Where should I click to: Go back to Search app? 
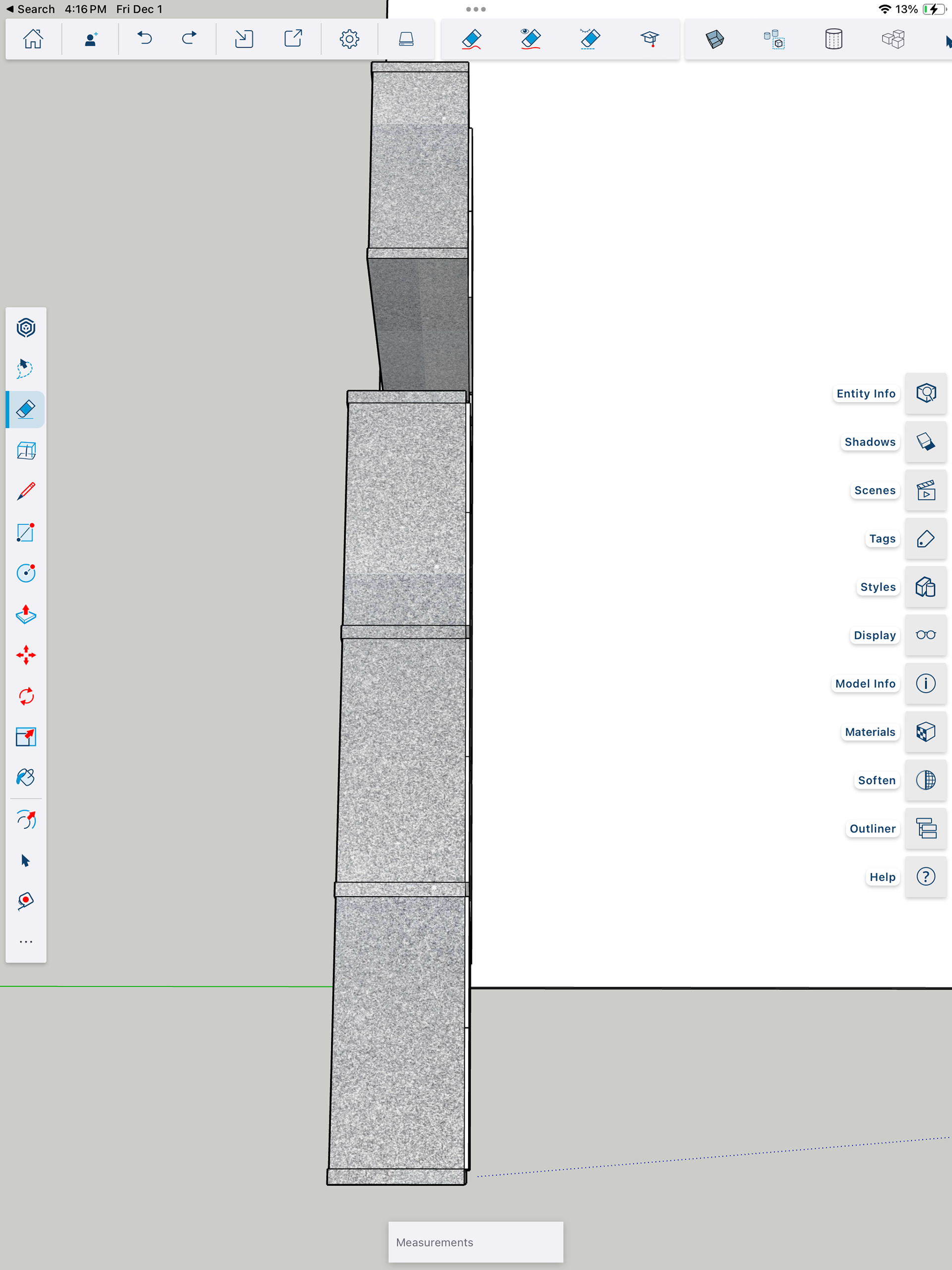coord(30,9)
